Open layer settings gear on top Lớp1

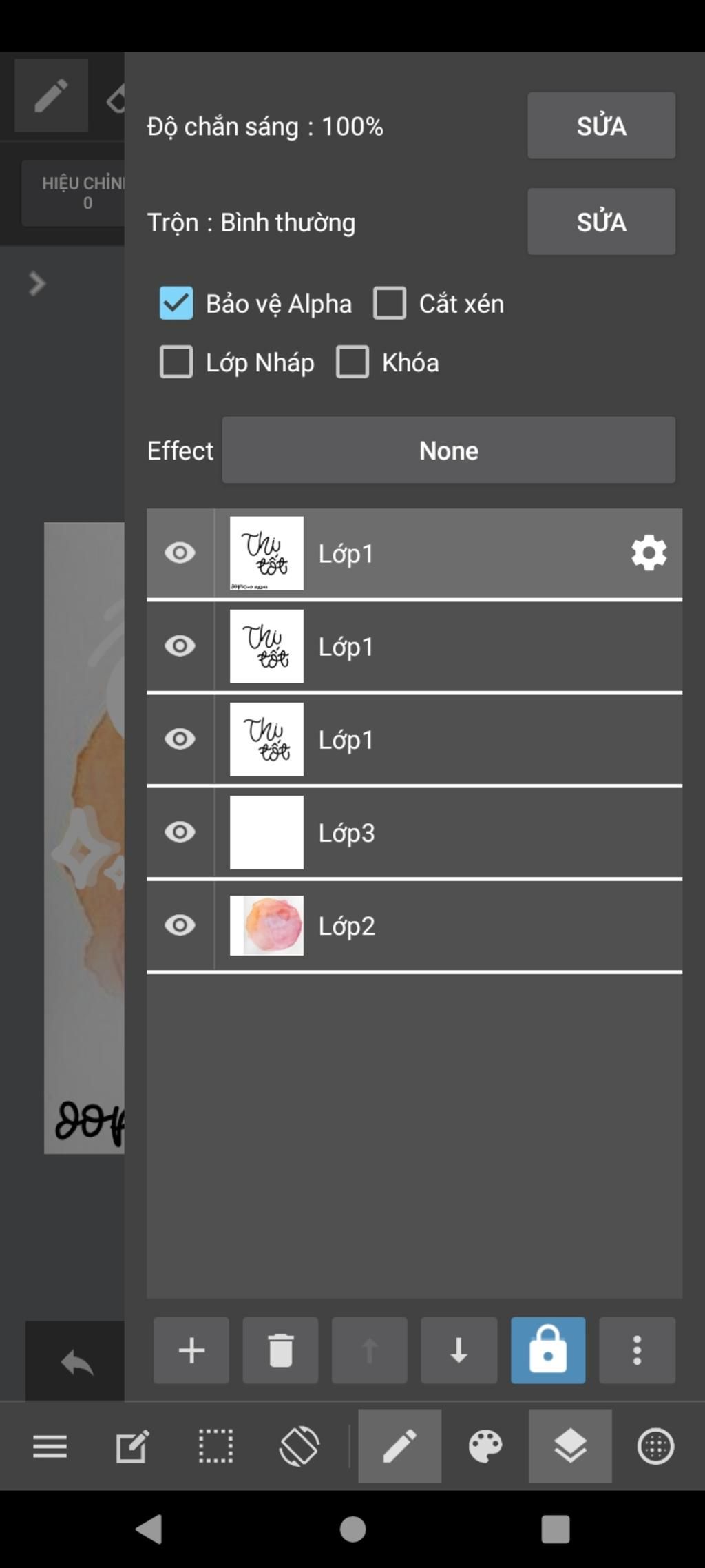[649, 553]
